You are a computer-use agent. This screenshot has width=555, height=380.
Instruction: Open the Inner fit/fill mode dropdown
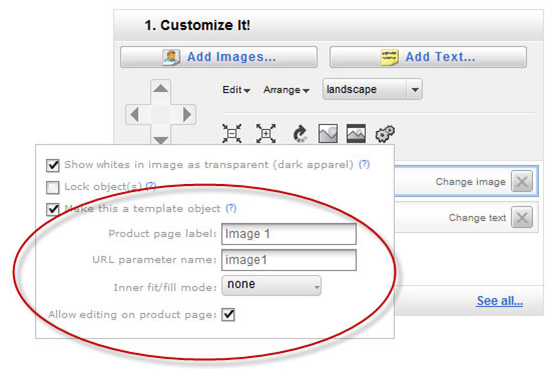271,285
